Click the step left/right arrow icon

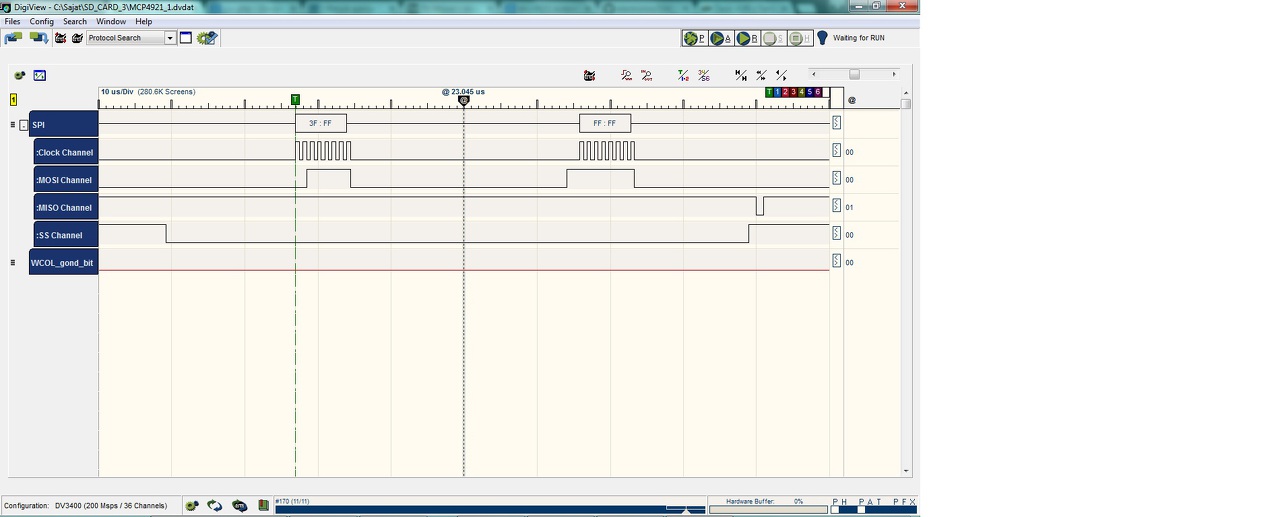tap(781, 75)
